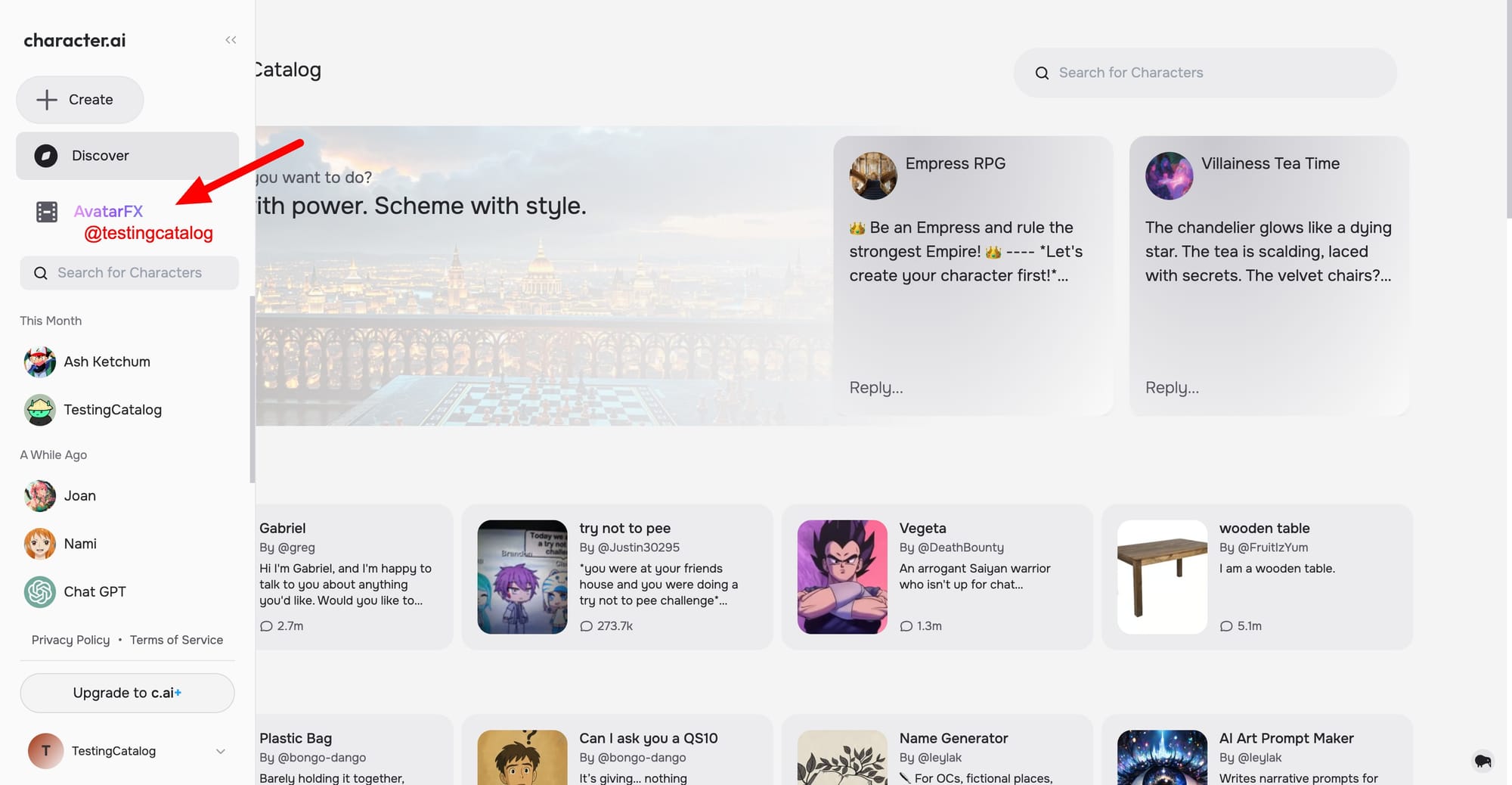
Task: Click the Empress RPG card title
Action: (956, 163)
